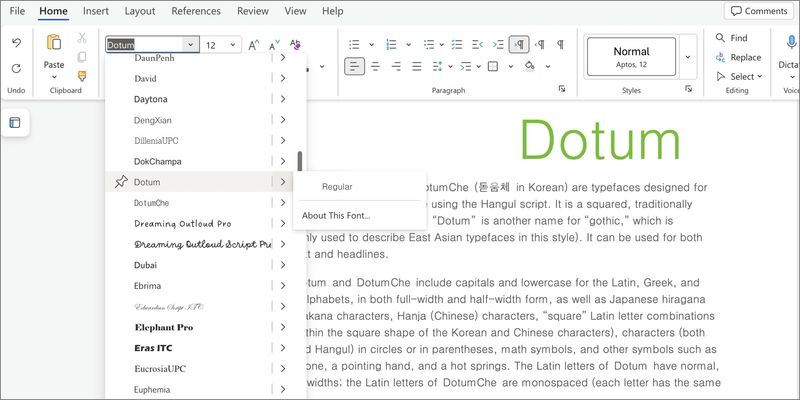Viewport: 800px width, 400px height.
Task: Increase font size with grow icon
Action: click(254, 45)
